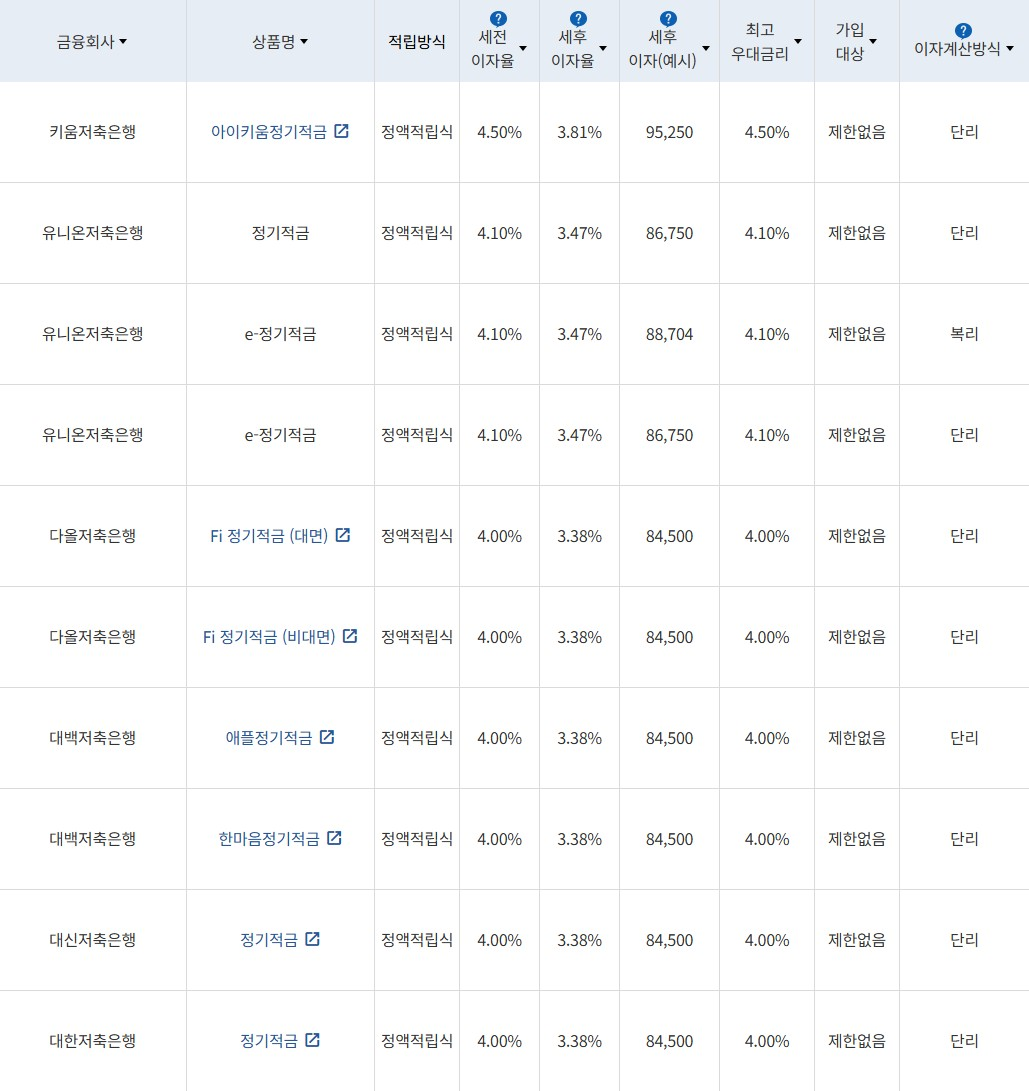Click the help icon beside 세전이자율 header
Screen dimensions: 1029x1091
498,17
